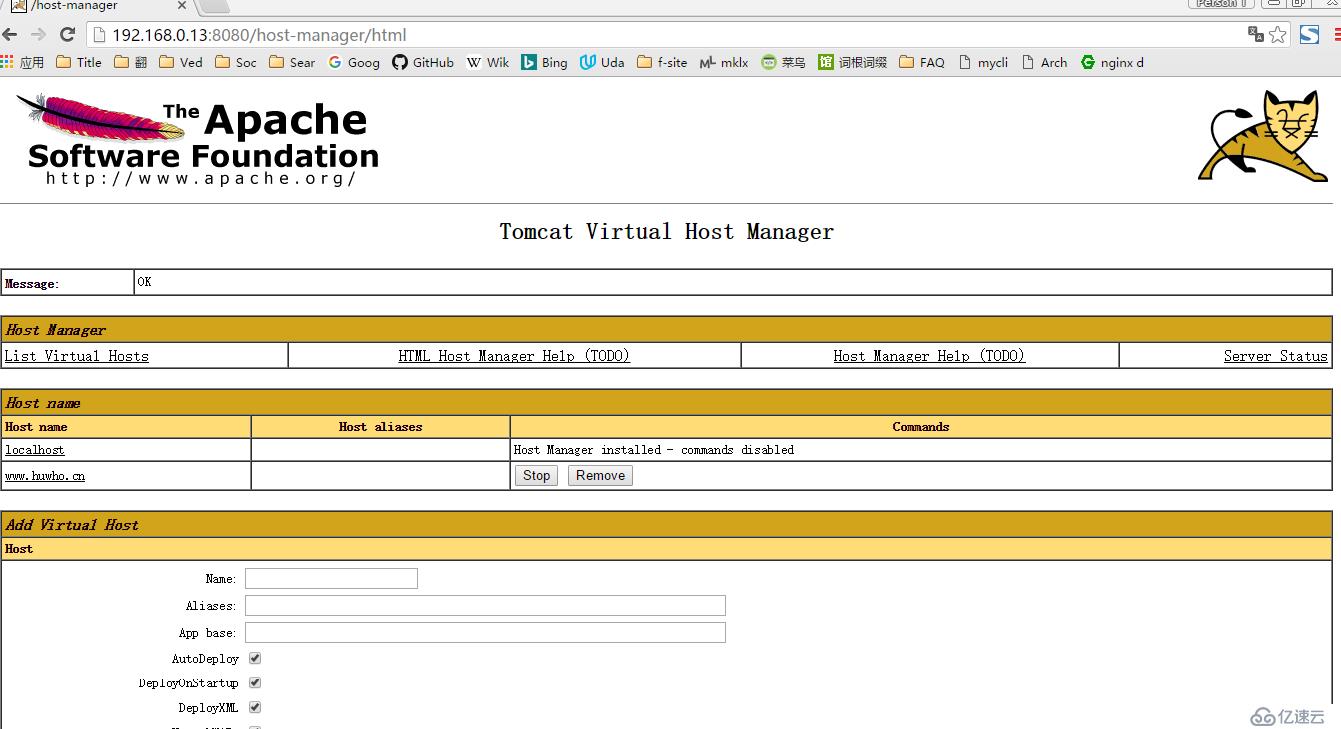Open the blue S extension icon

click(1309, 35)
